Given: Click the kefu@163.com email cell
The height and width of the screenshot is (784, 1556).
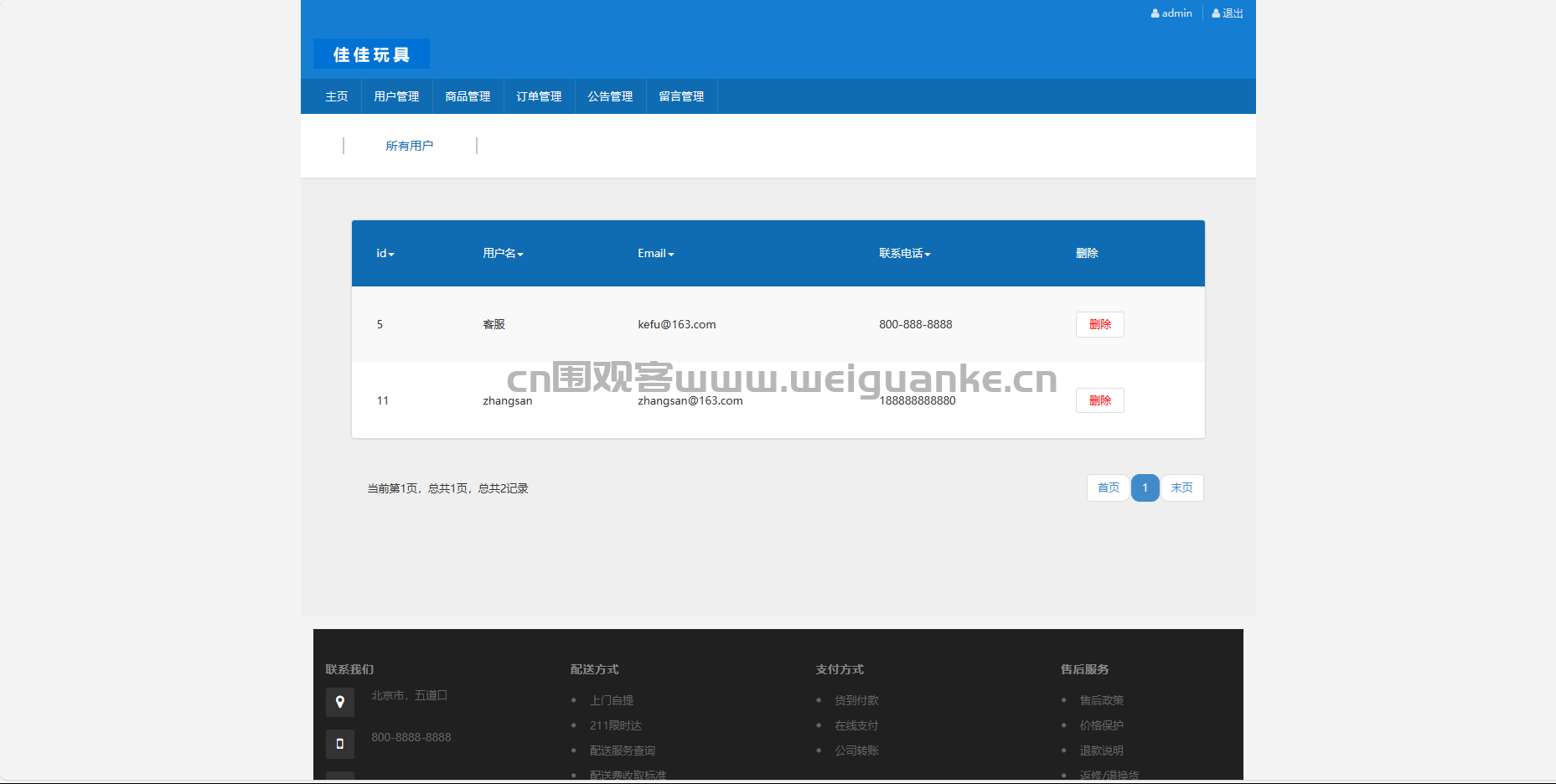Looking at the screenshot, I should point(677,324).
